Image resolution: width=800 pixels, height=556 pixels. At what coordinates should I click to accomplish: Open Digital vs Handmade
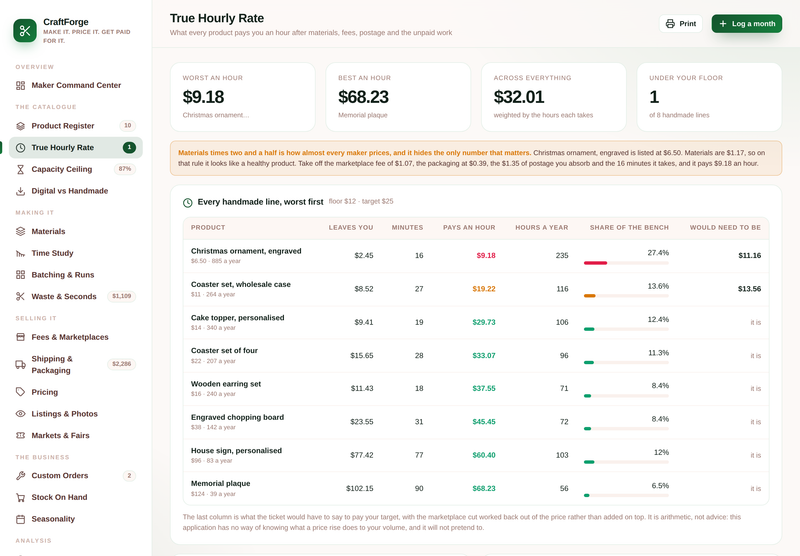[x=76, y=191]
